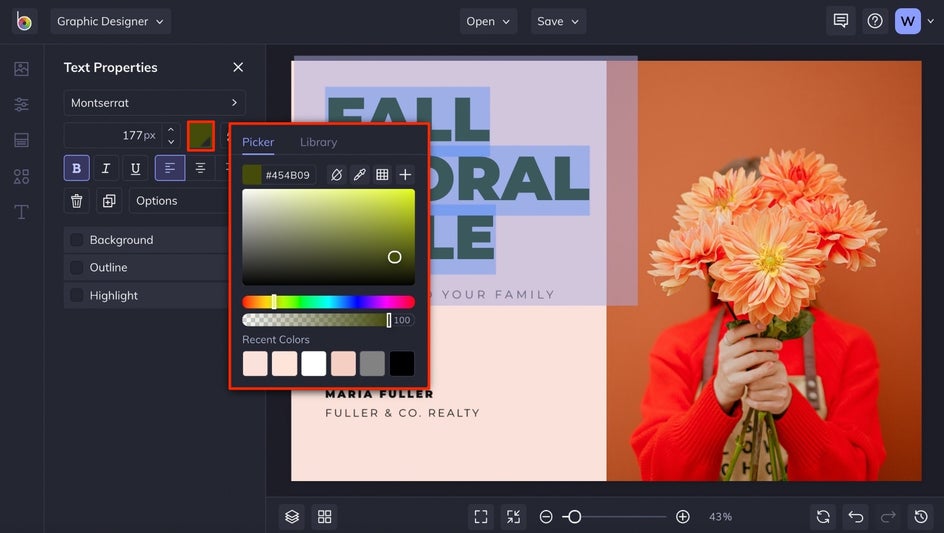Viewport: 944px width, 533px height.
Task: Open the feedback chat icon
Action: 840,21
